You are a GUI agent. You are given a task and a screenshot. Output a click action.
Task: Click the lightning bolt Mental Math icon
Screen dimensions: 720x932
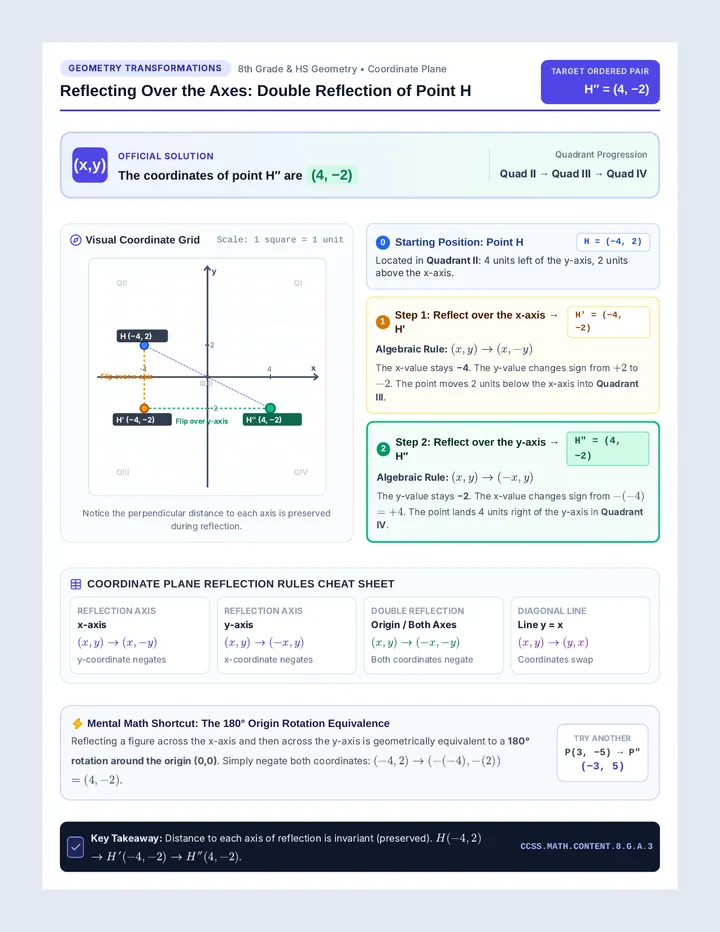click(77, 723)
